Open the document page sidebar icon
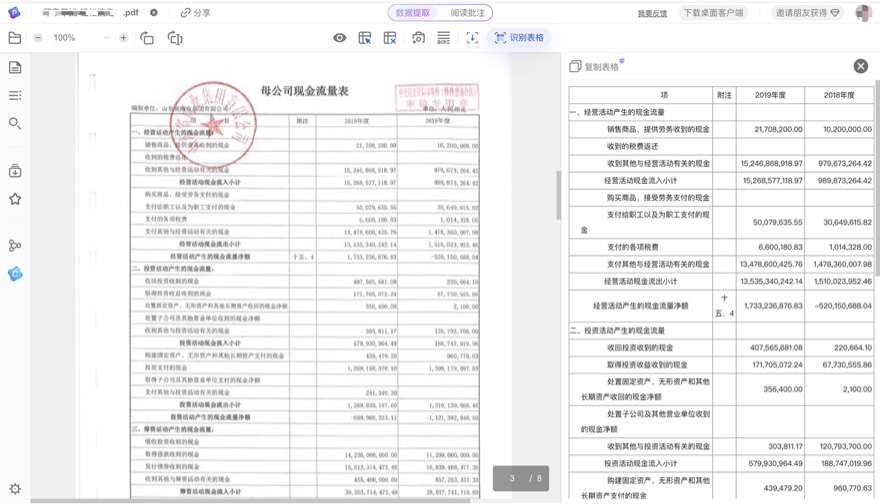Screen dimensions: 880x504 click(x=15, y=67)
